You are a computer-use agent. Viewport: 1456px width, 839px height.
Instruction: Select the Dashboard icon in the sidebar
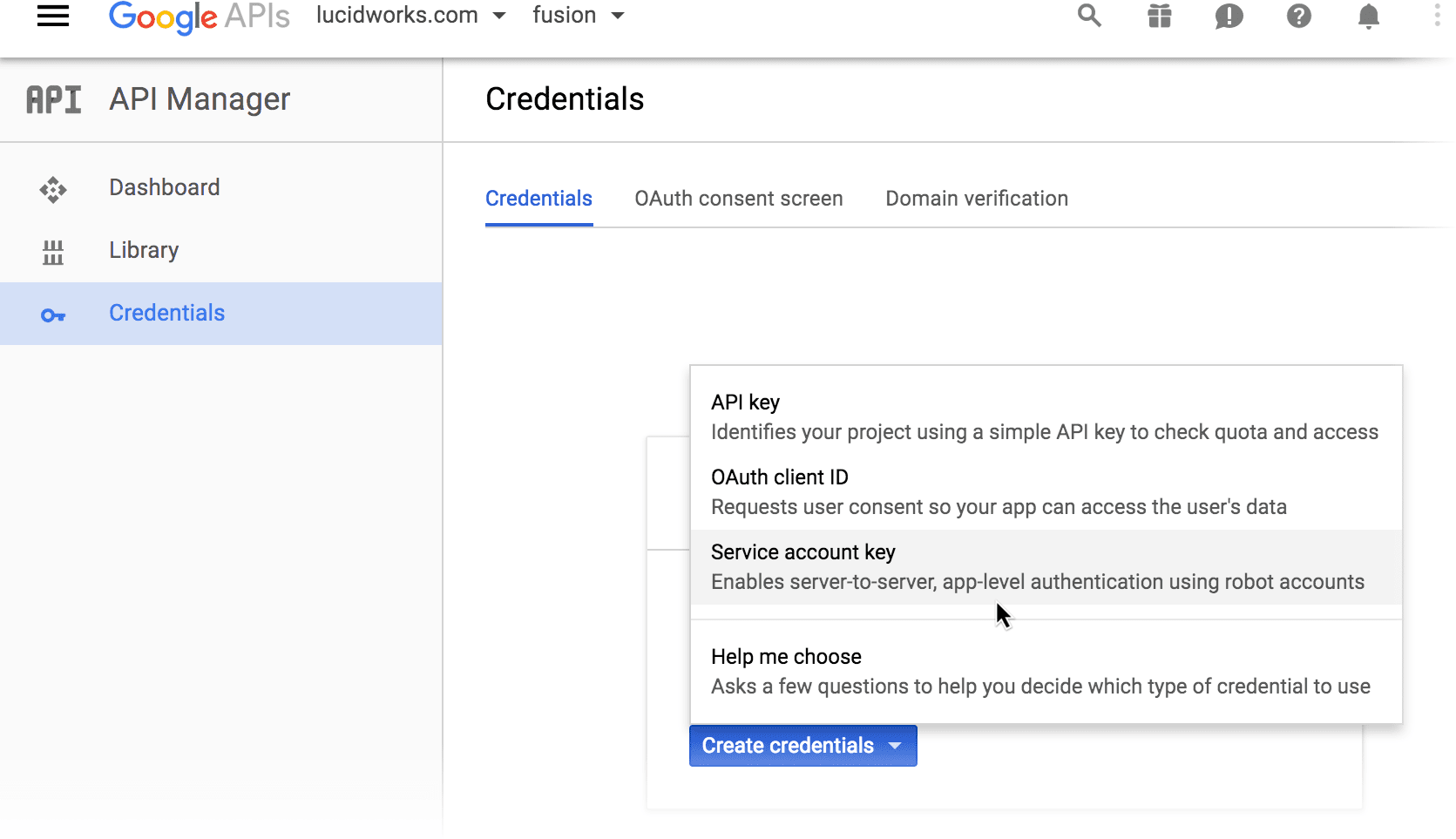pyautogui.click(x=53, y=188)
